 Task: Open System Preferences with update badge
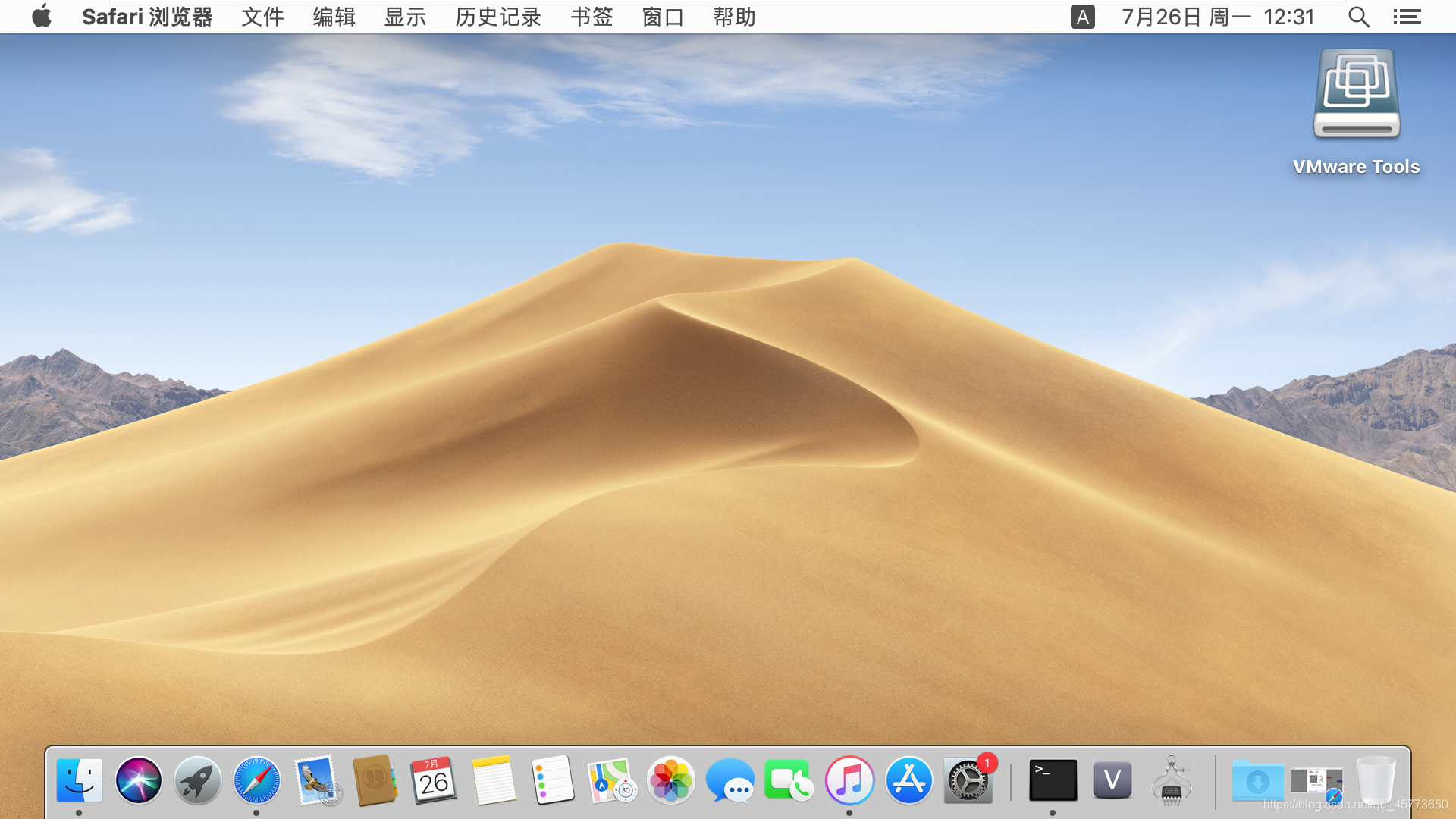[968, 780]
